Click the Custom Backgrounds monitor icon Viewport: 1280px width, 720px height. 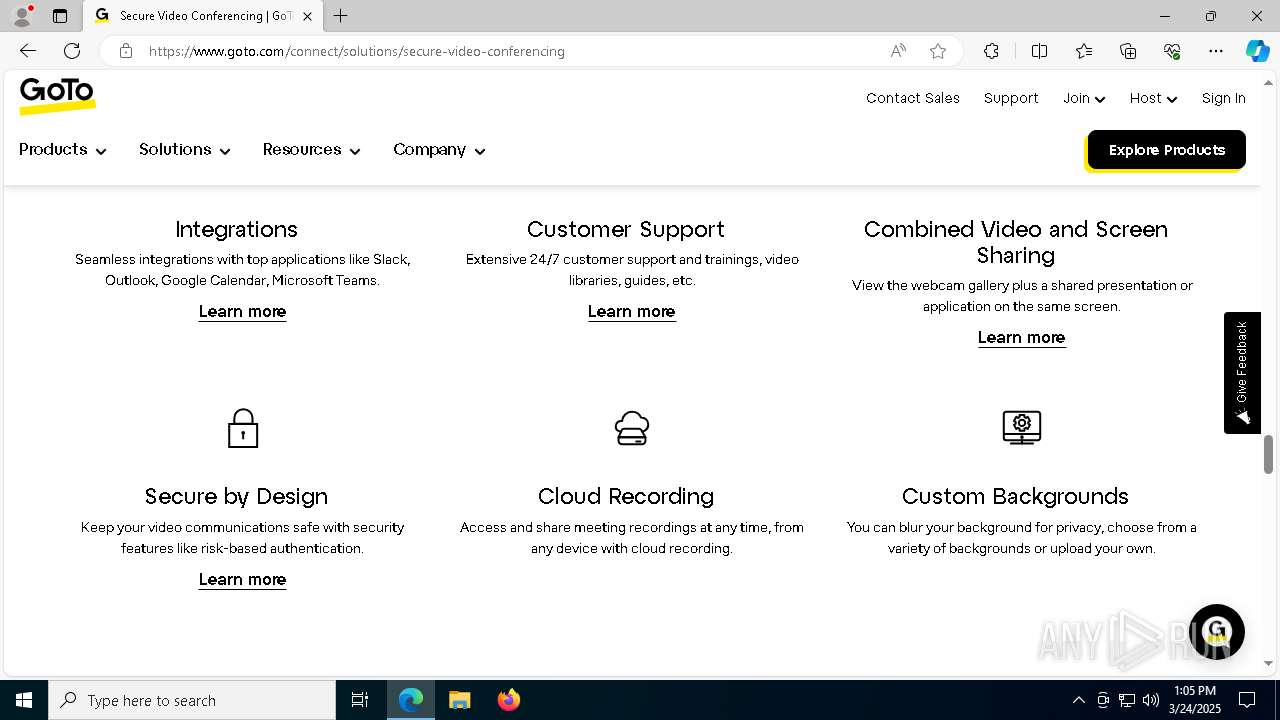(1021, 428)
